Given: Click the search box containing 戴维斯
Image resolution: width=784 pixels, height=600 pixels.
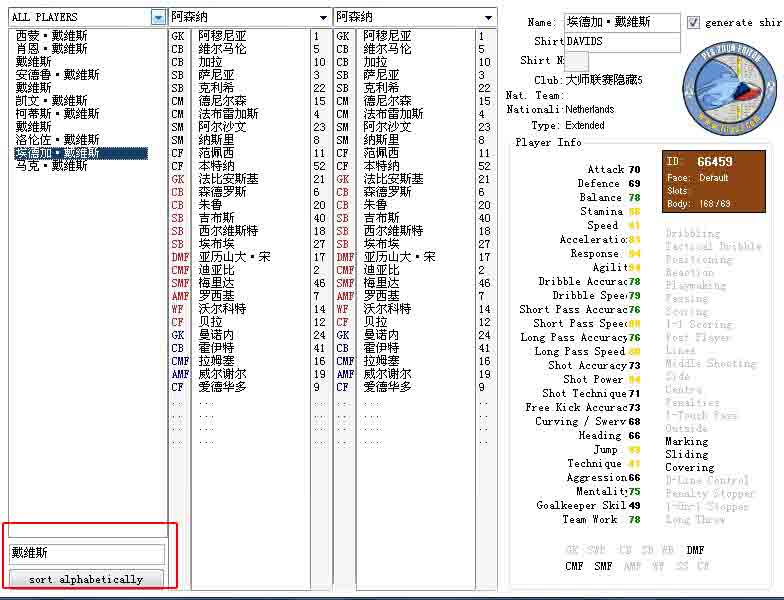Looking at the screenshot, I should click(x=86, y=552).
